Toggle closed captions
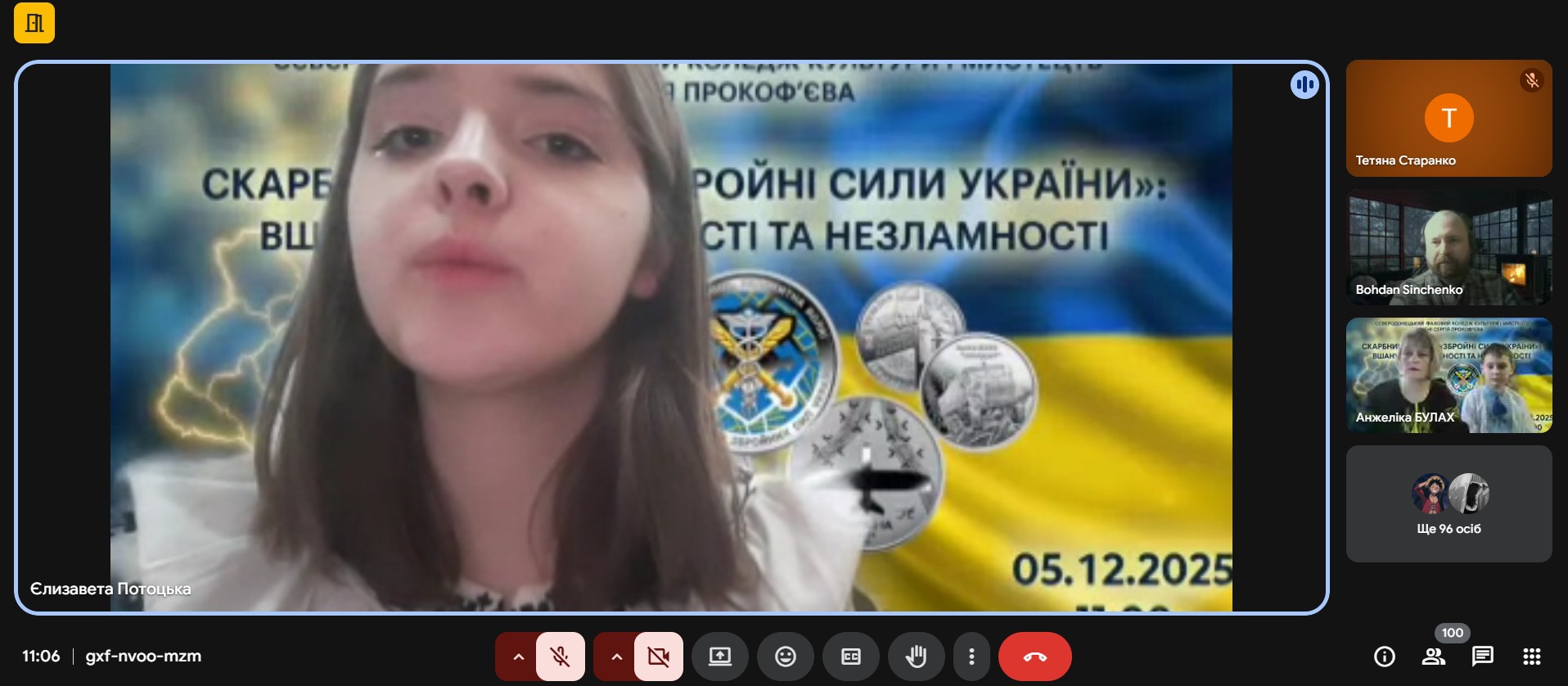This screenshot has width=1568, height=686. click(x=851, y=657)
